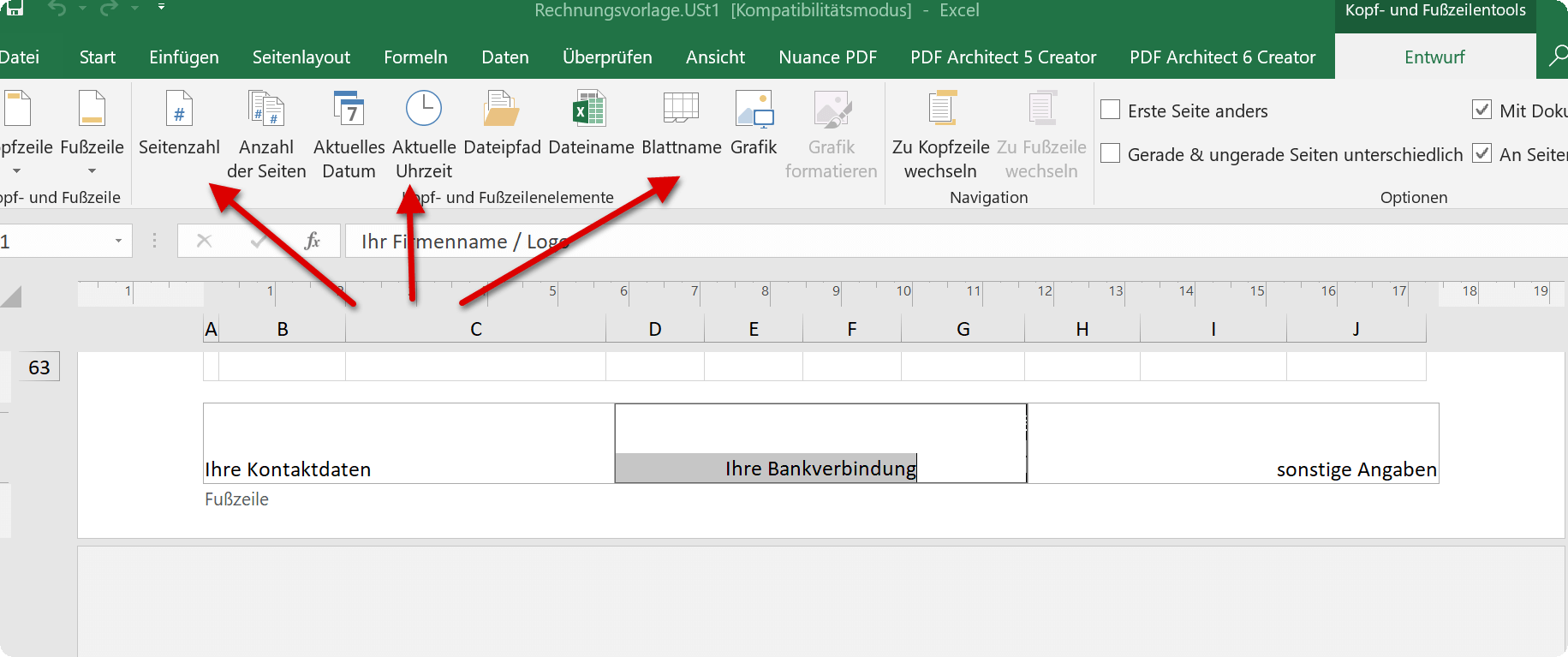This screenshot has width=1568, height=657.
Task: Select column G header
Action: point(963,329)
